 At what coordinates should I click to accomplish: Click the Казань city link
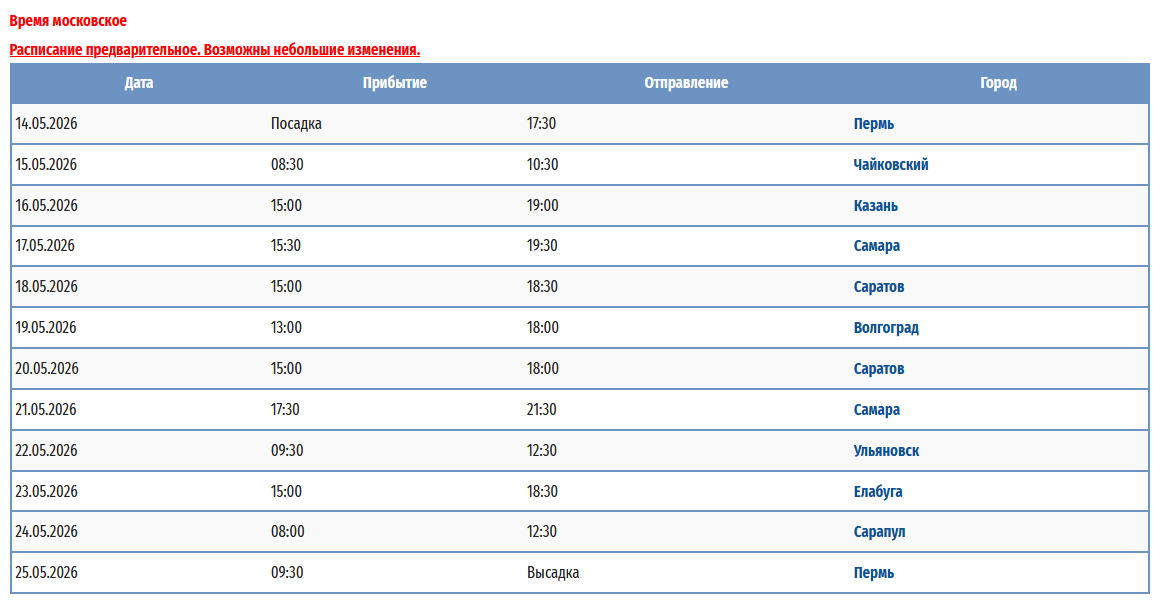click(875, 206)
